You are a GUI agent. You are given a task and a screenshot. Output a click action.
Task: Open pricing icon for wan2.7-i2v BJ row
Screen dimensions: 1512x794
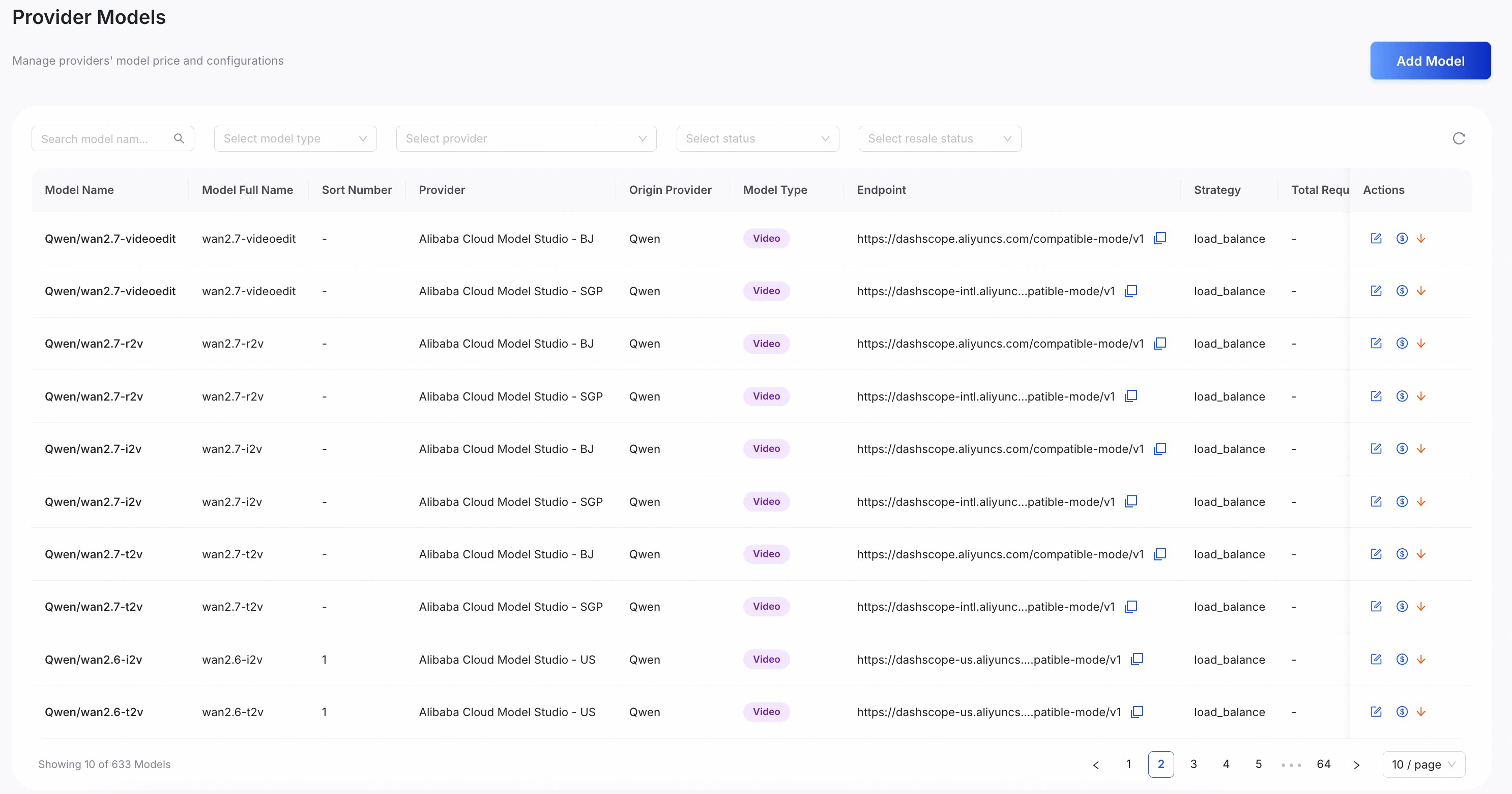[x=1402, y=449]
